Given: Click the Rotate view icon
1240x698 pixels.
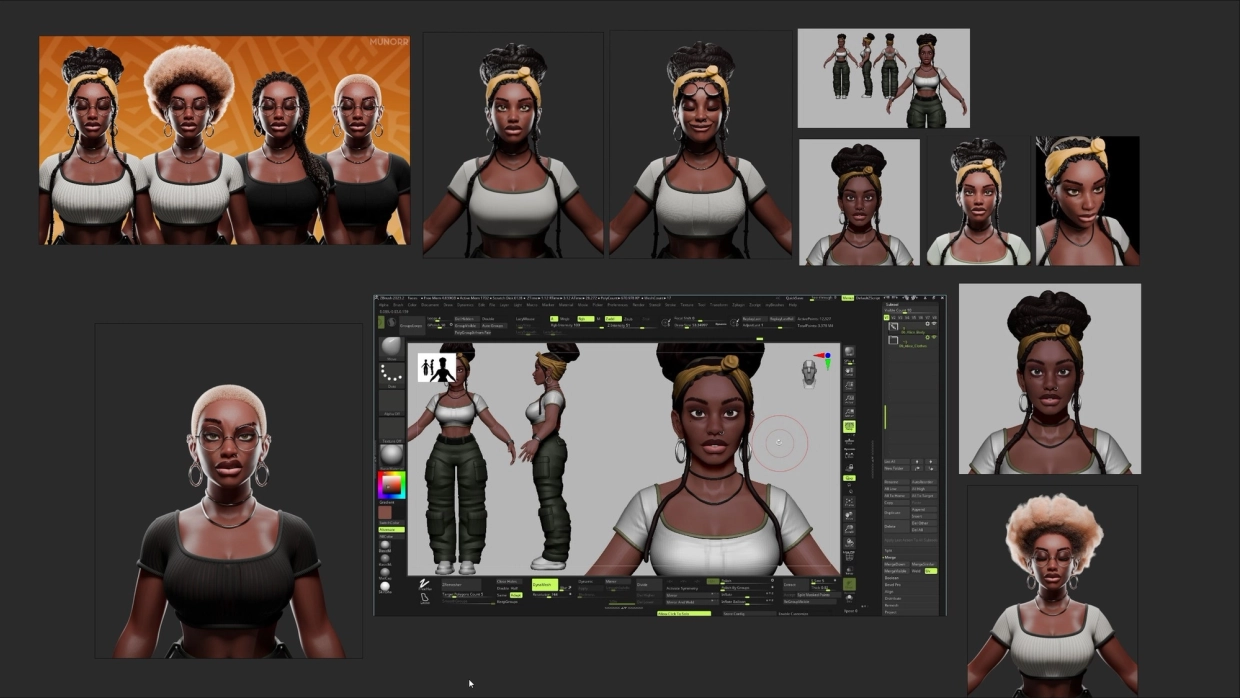Looking at the screenshot, I should 849,543.
